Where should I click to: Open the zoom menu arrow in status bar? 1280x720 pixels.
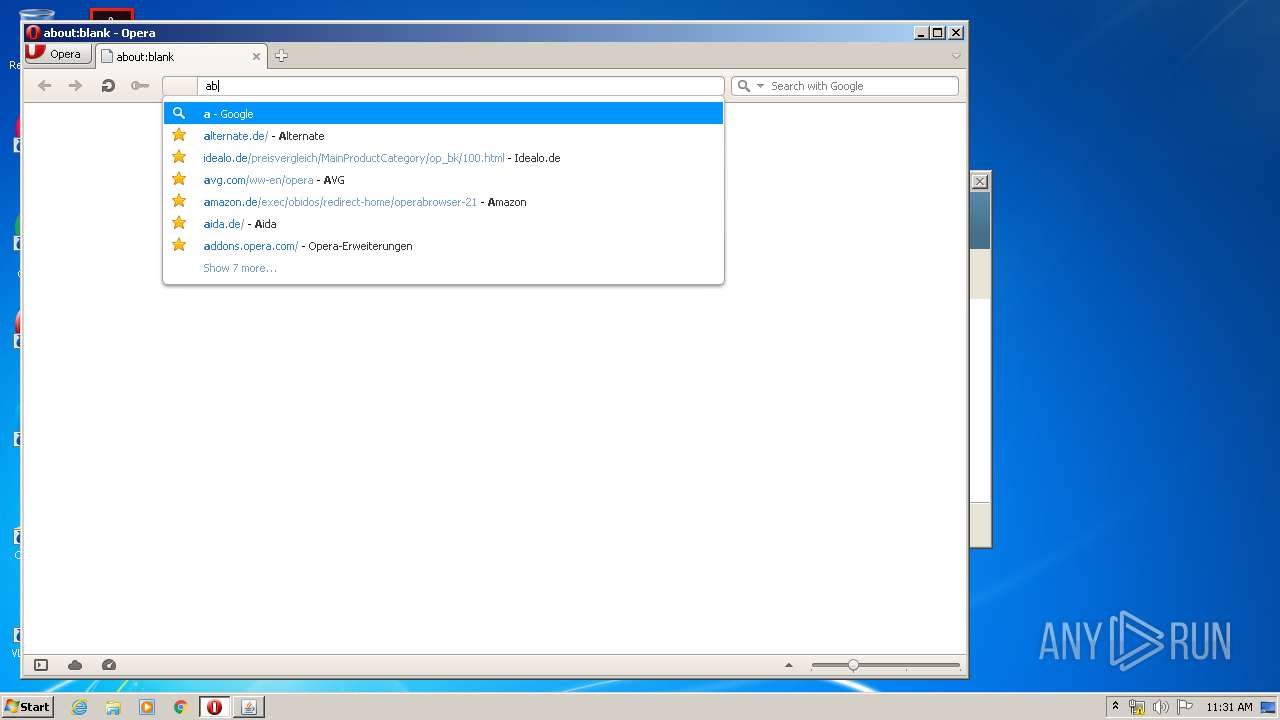[789, 665]
